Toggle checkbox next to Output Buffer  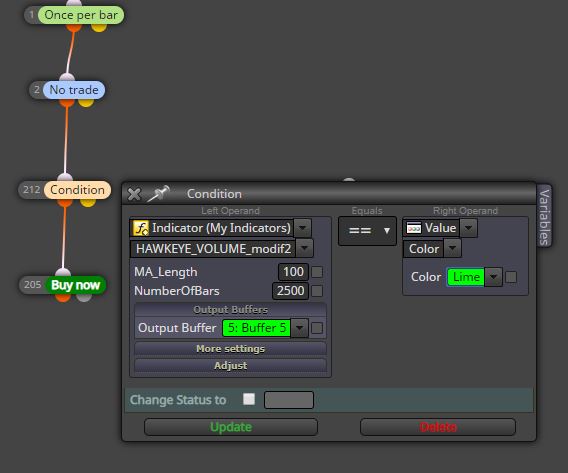point(317,328)
